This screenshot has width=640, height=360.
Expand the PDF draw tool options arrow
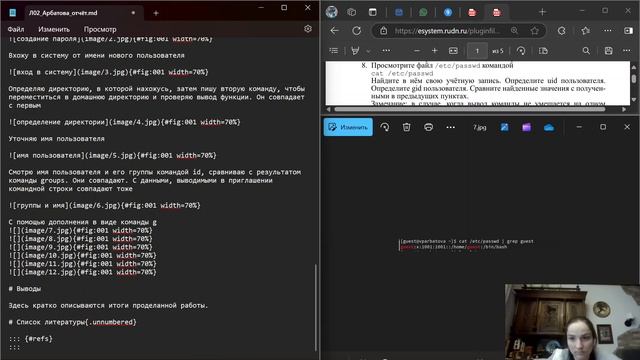(368, 51)
